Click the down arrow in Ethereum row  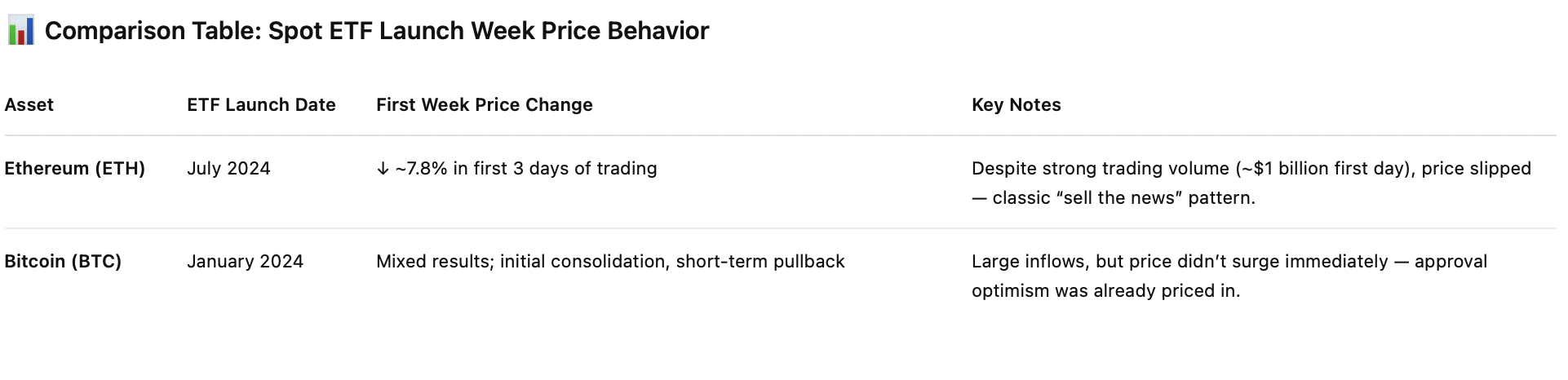pyautogui.click(x=383, y=169)
